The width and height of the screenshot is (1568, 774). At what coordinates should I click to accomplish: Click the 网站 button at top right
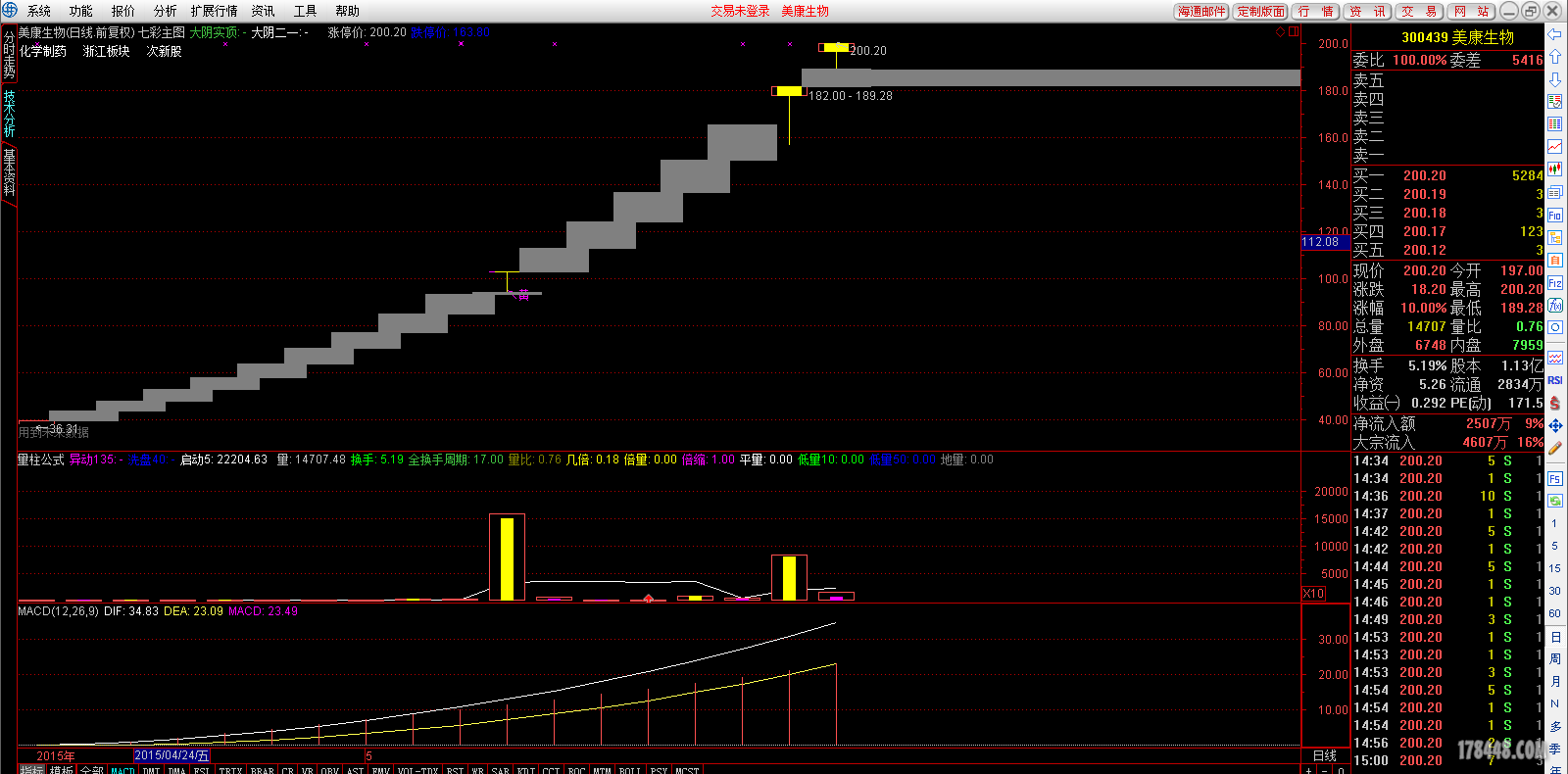coord(1471,11)
